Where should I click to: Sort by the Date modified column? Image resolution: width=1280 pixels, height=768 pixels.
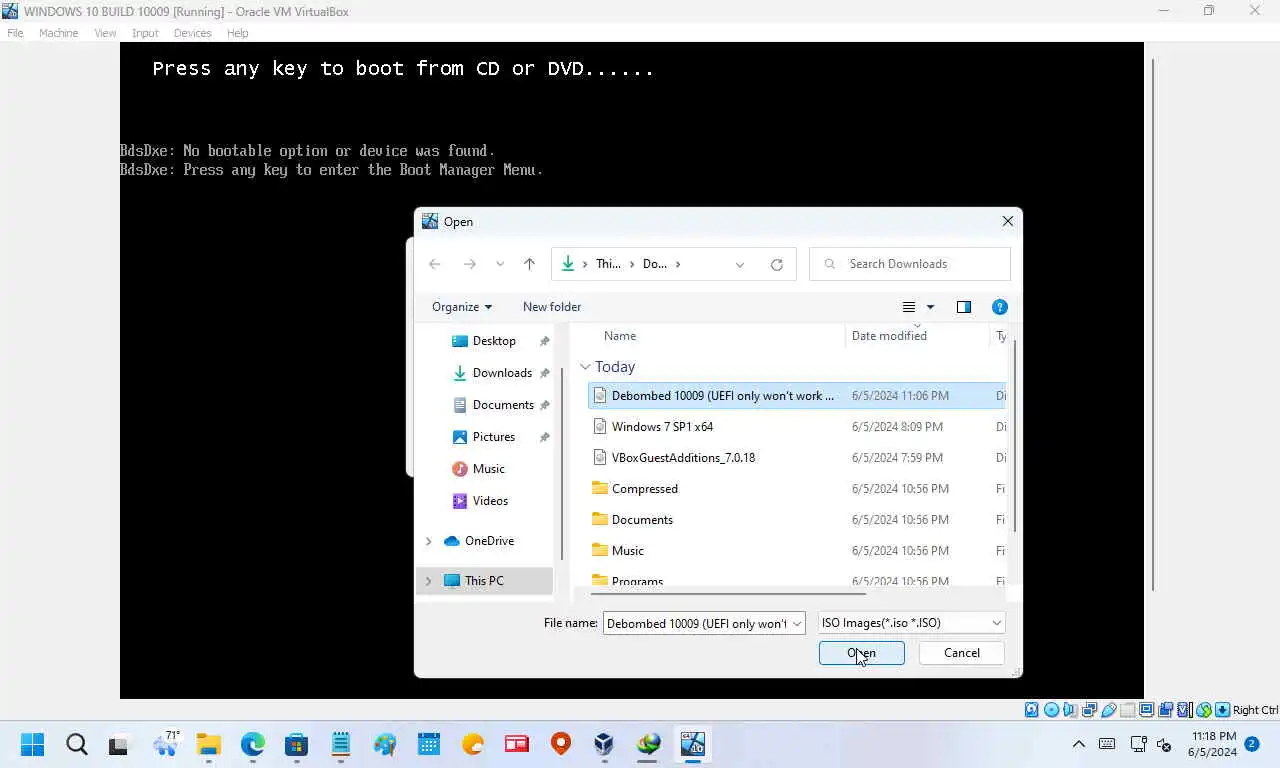click(x=889, y=336)
